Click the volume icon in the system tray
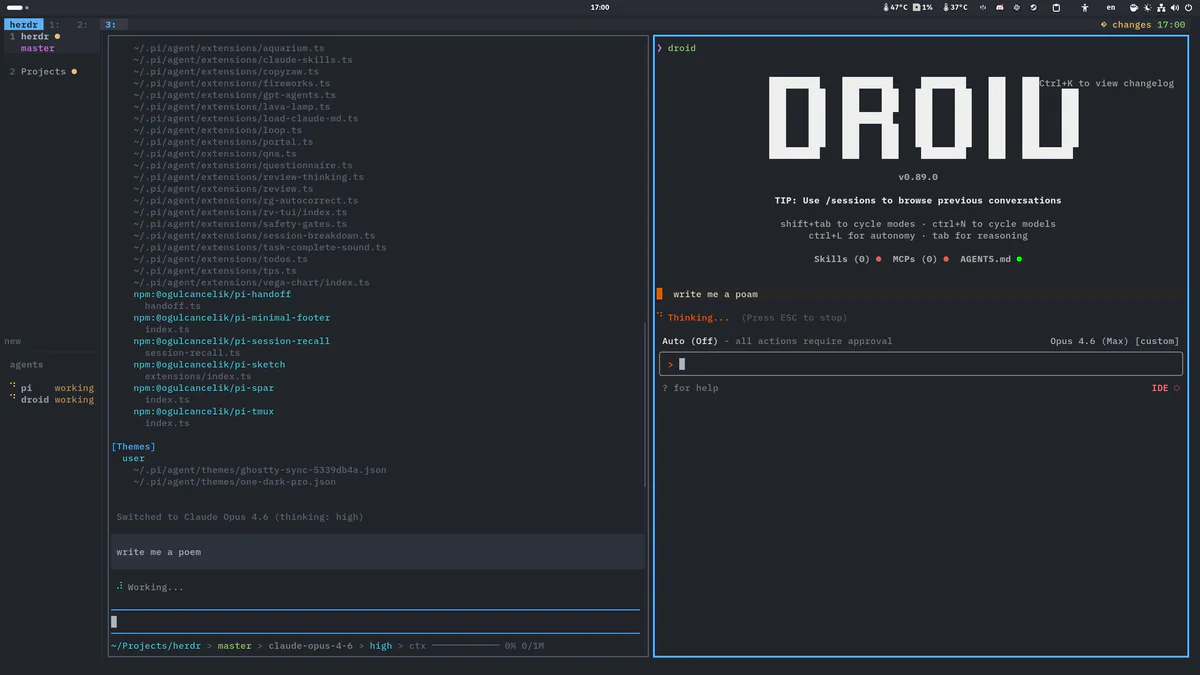Image resolution: width=1200 pixels, height=675 pixels. [x=1176, y=8]
